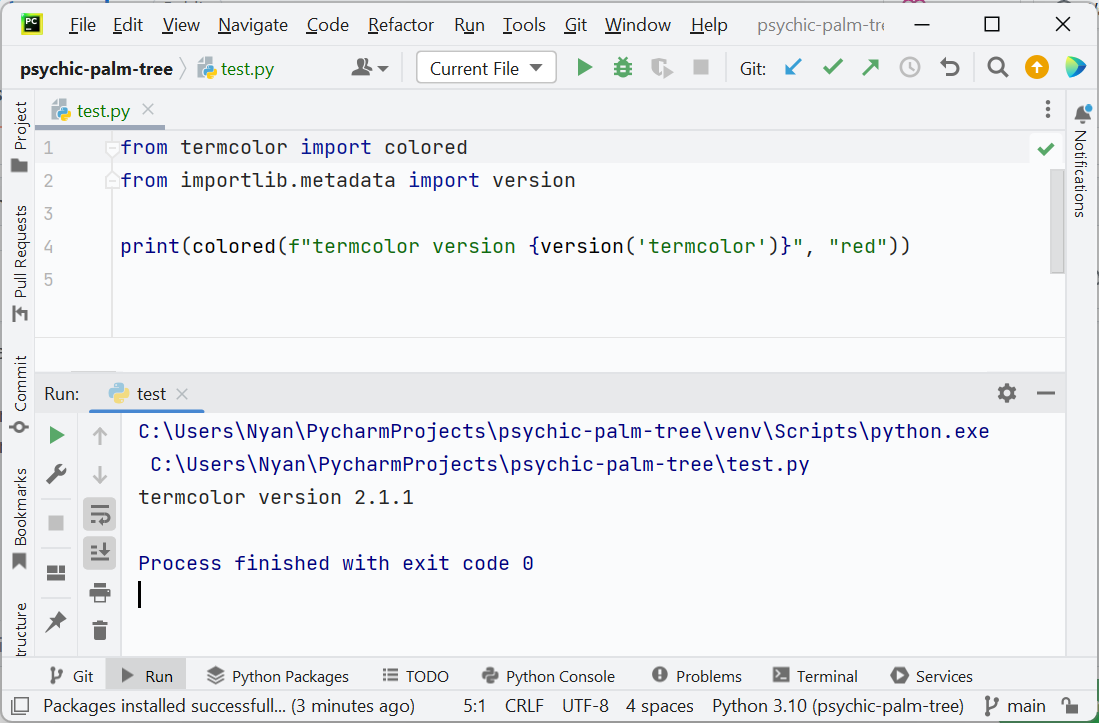Click UTF-8 encoding in the status bar

[585, 705]
